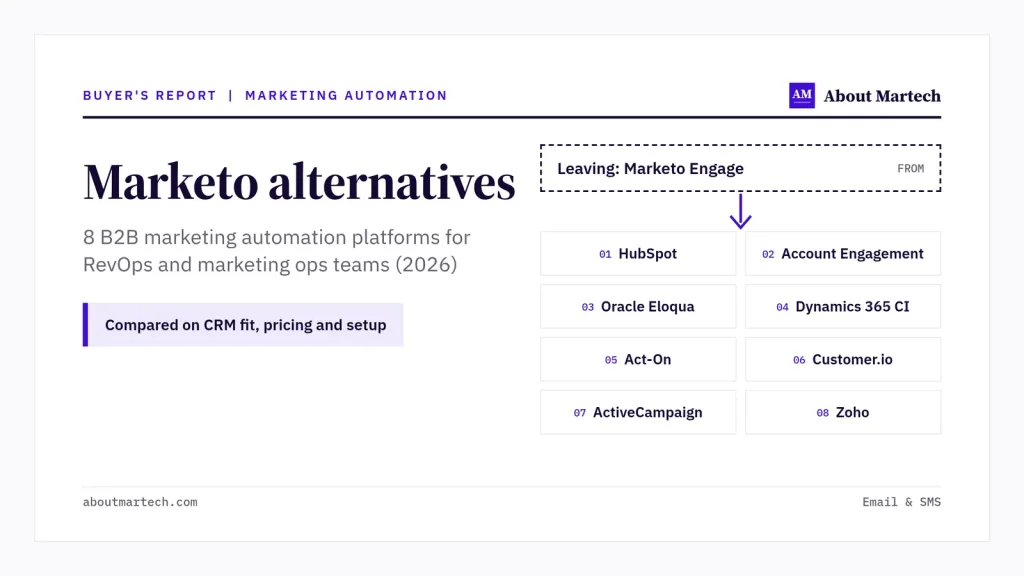Pick the Customer.io 06 card
This screenshot has height=576, width=1024.
(x=843, y=359)
